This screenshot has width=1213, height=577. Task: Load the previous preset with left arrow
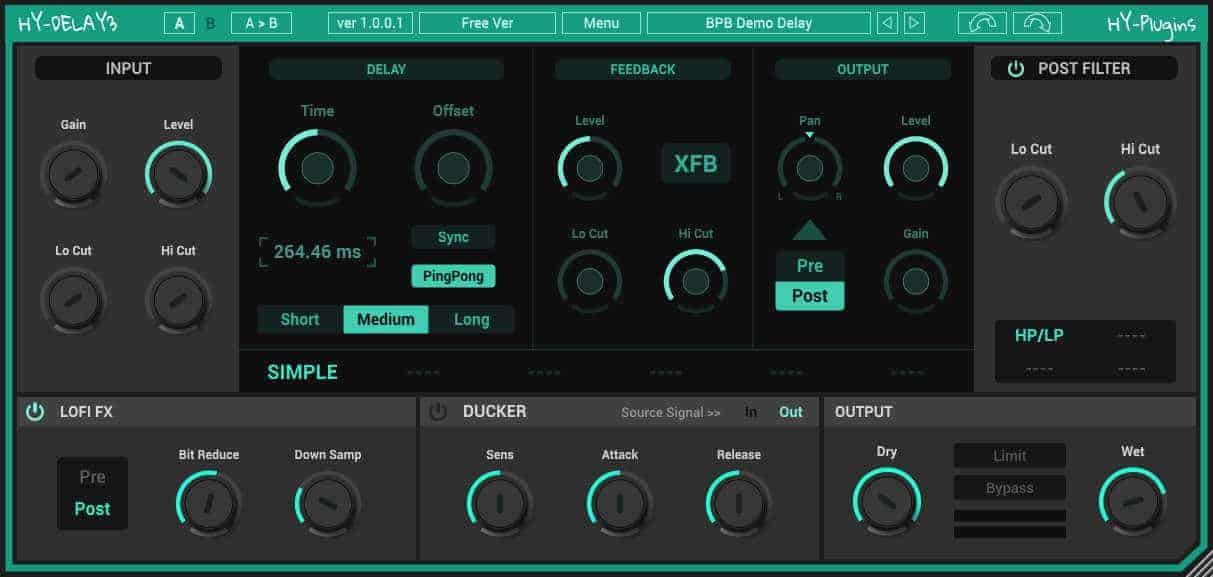[887, 23]
